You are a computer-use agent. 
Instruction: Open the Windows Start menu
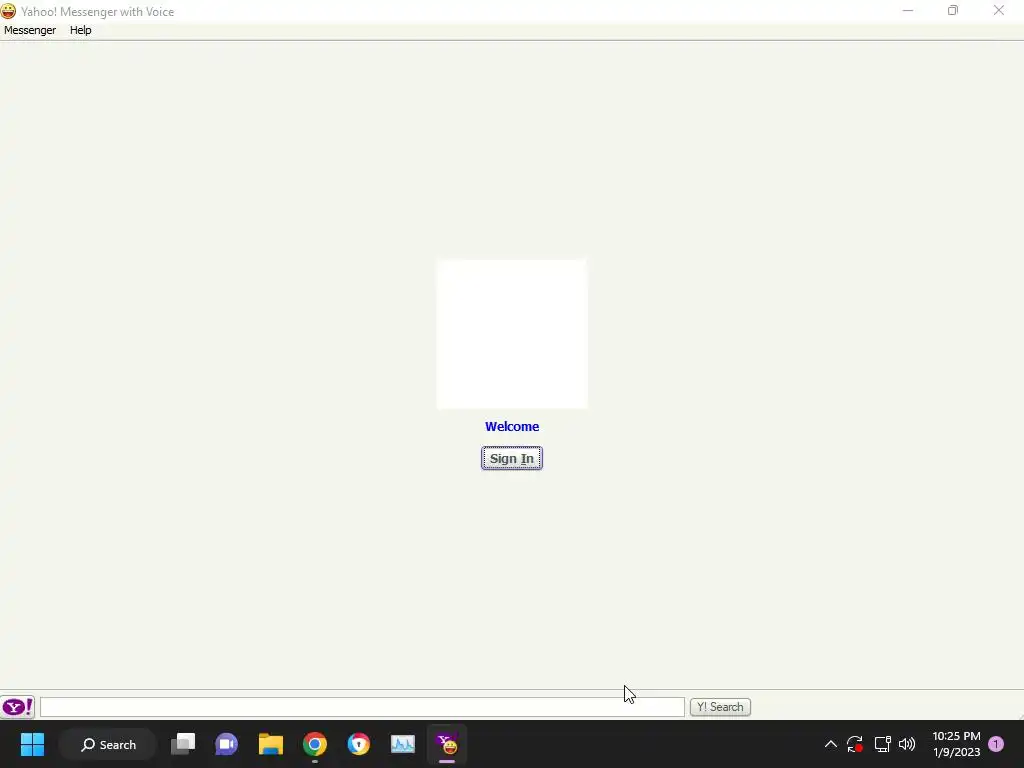click(32, 744)
